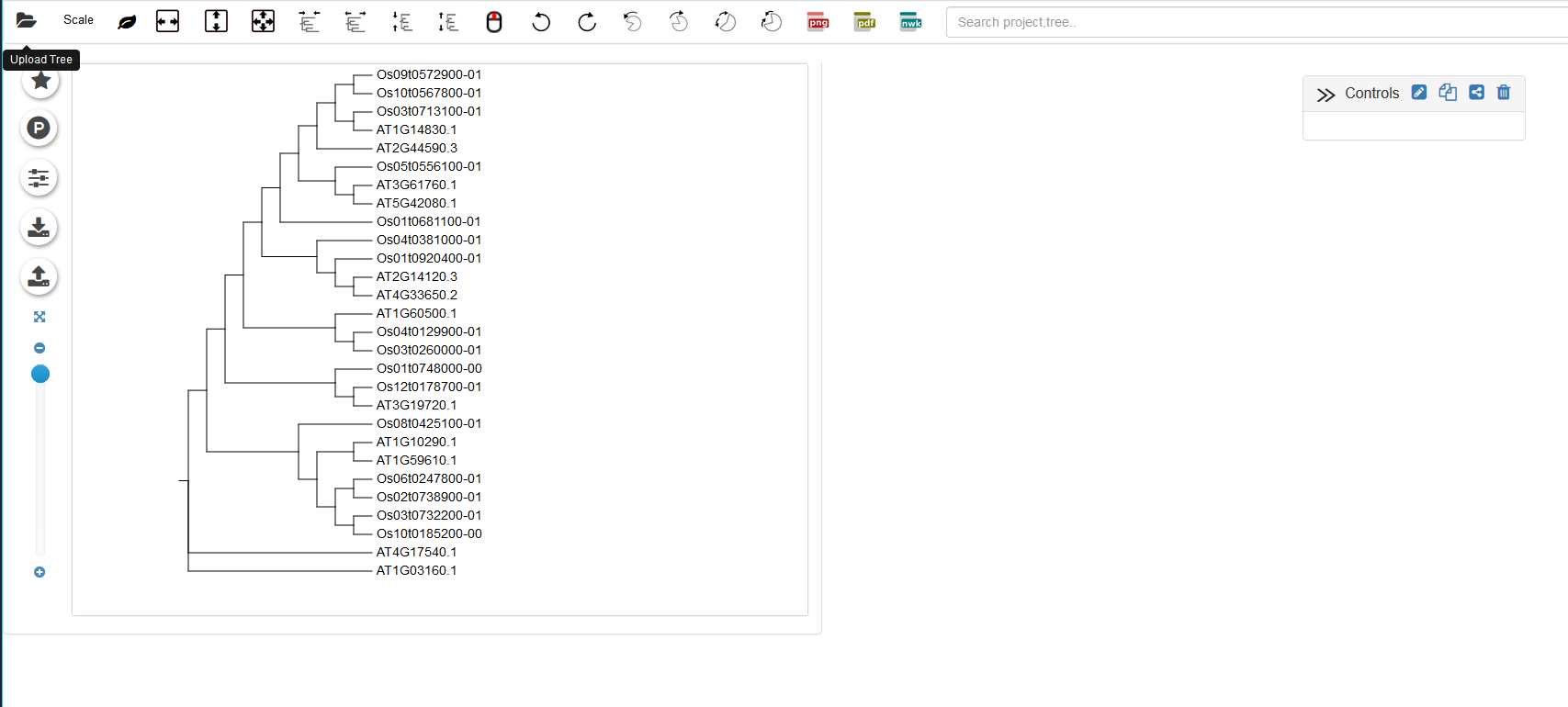The image size is (1568, 707).
Task: Open the sliders settings button in sidebar
Action: click(39, 177)
